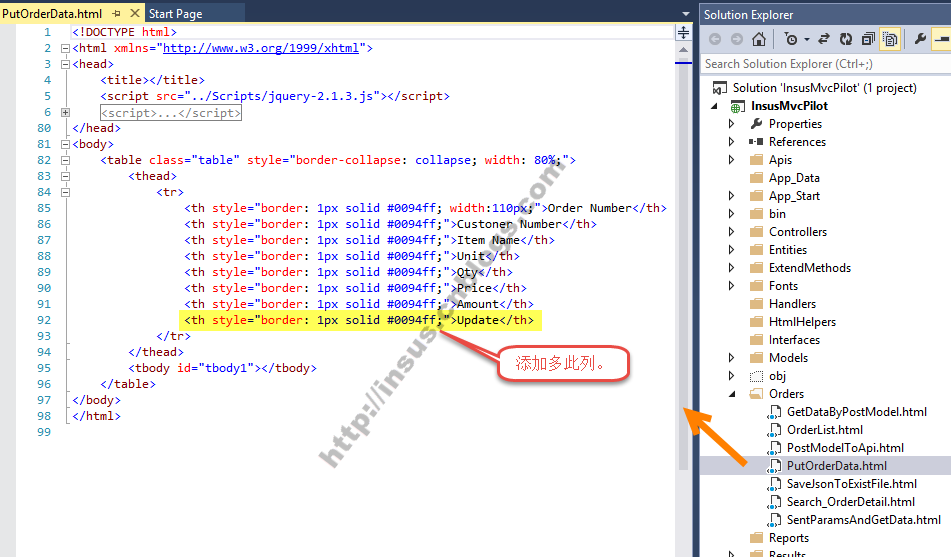The height and width of the screenshot is (557, 951).
Task: Expand the collapsed script block on line 6
Action: click(65, 112)
